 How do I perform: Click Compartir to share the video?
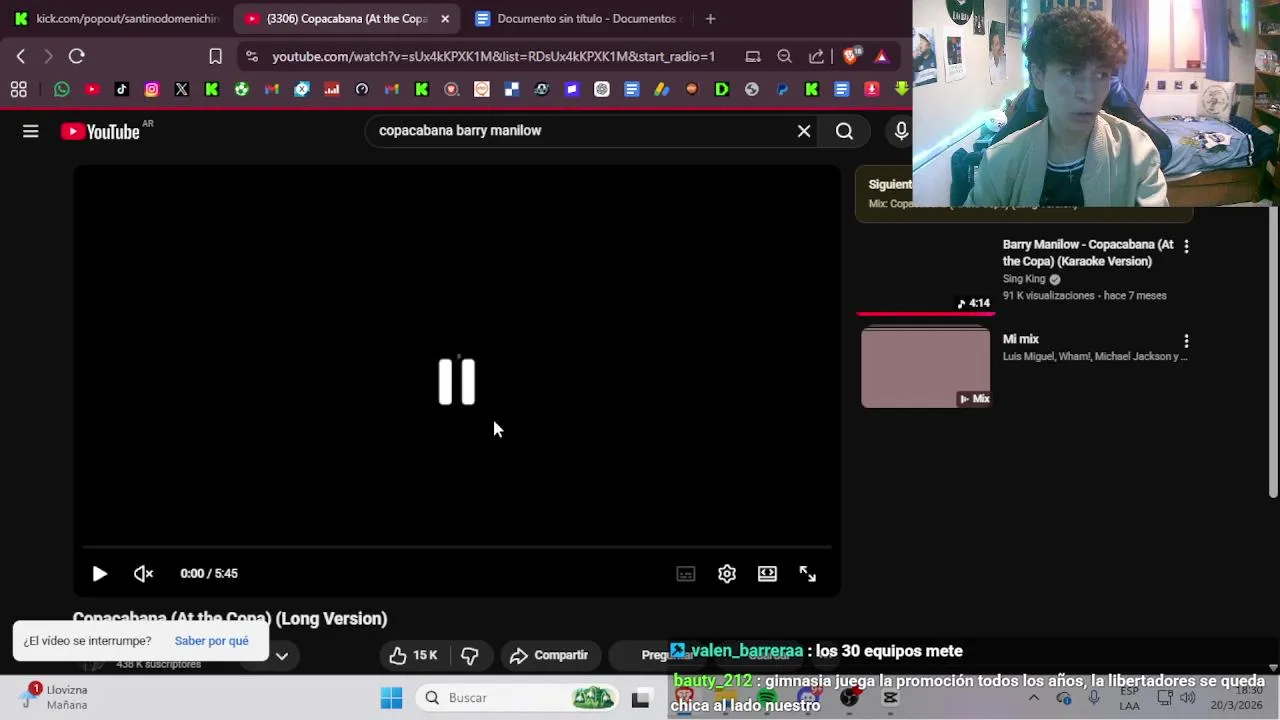(x=549, y=655)
